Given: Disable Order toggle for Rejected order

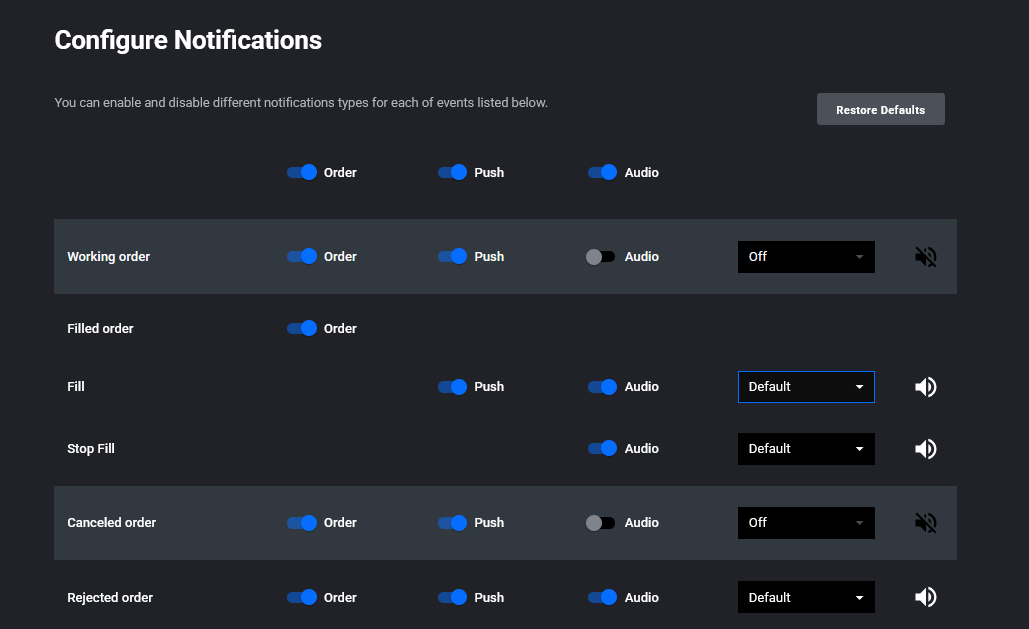Looking at the screenshot, I should (x=302, y=597).
